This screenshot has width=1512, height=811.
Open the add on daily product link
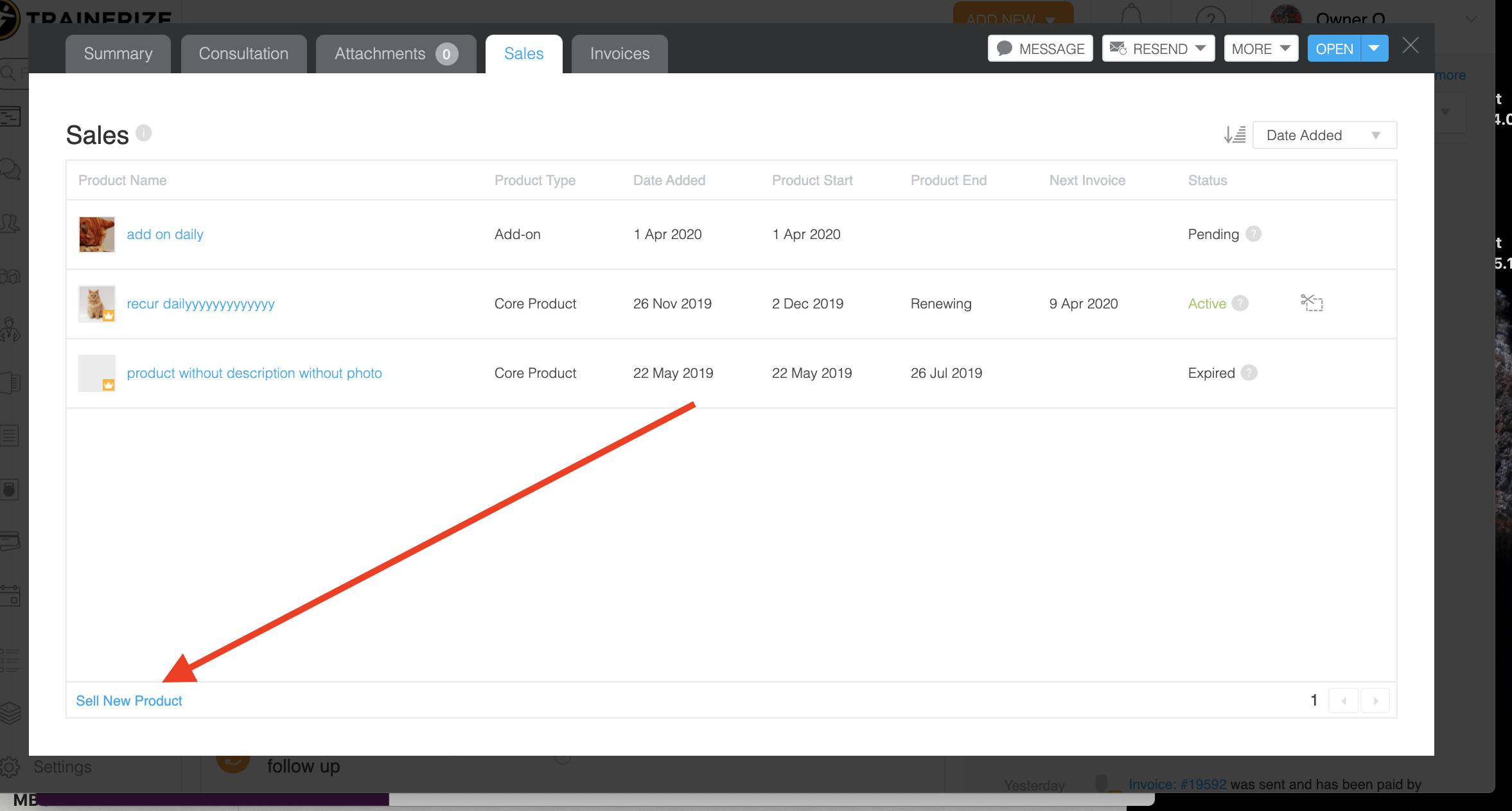(x=165, y=235)
